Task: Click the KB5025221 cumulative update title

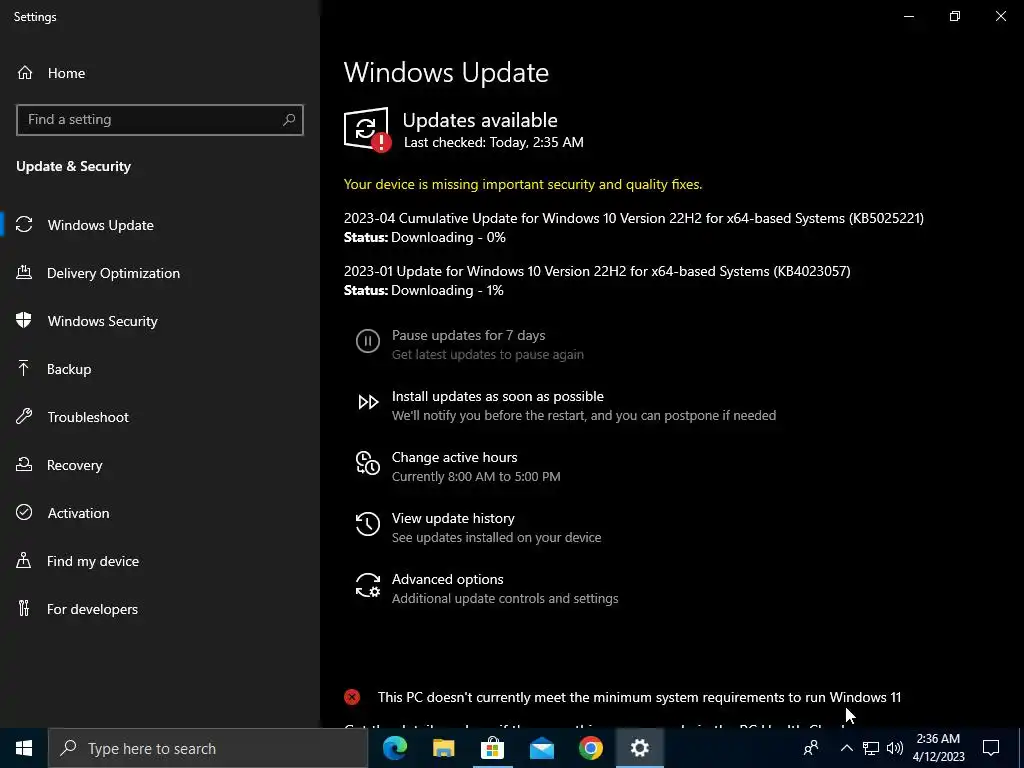Action: 633,218
